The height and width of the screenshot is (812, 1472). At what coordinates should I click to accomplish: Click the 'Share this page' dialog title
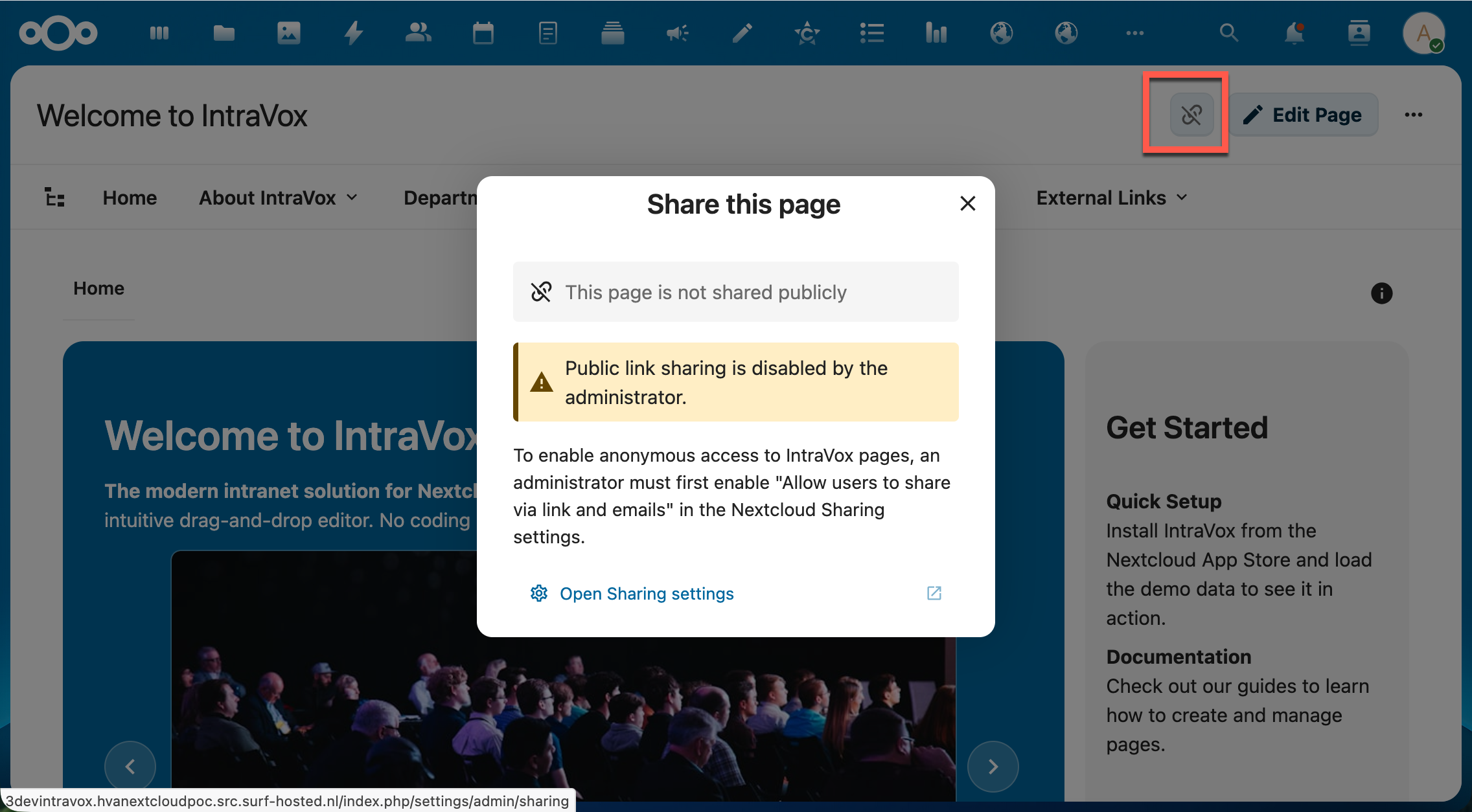(743, 205)
